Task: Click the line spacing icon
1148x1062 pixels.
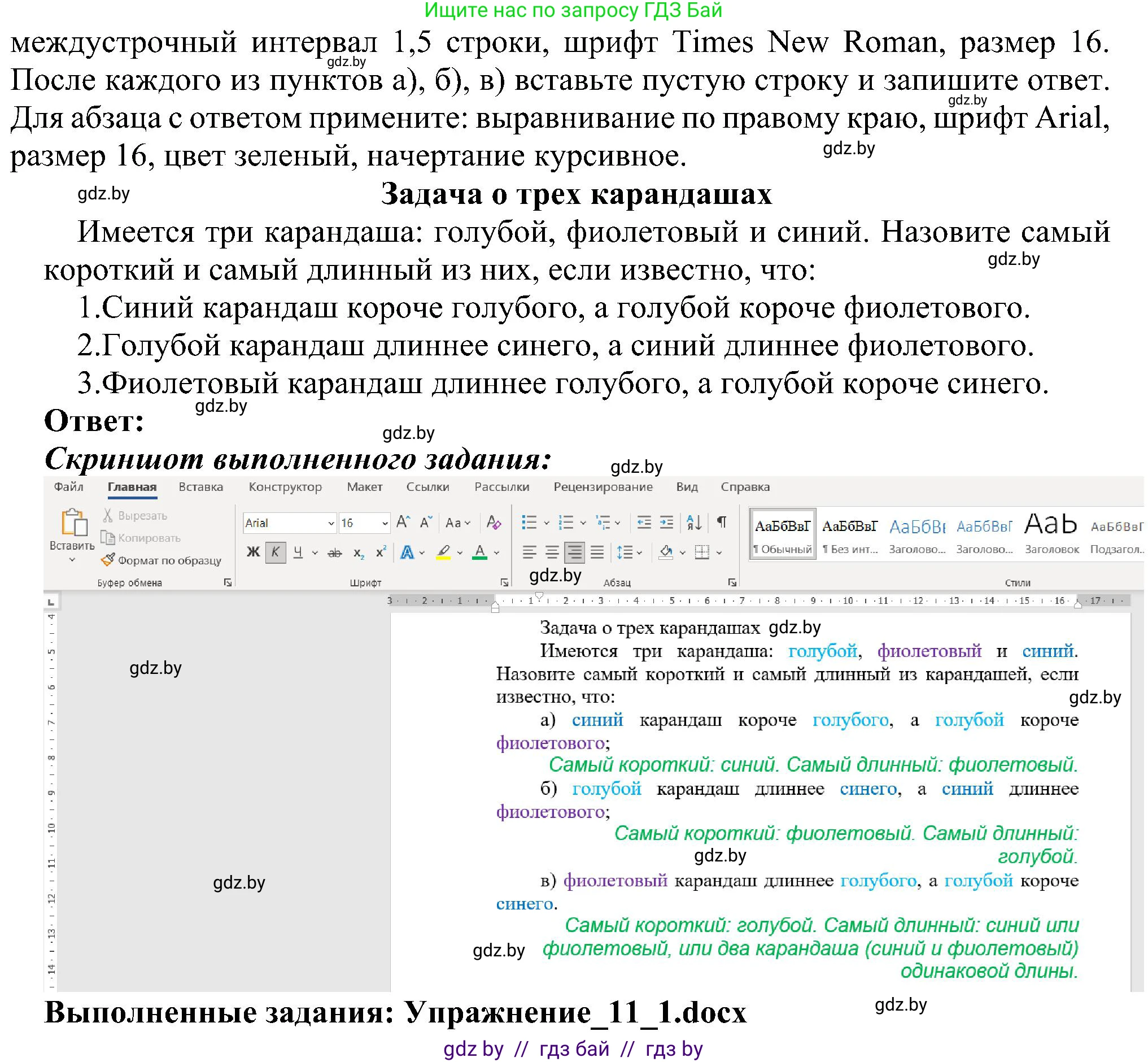Action: pyautogui.click(x=624, y=552)
